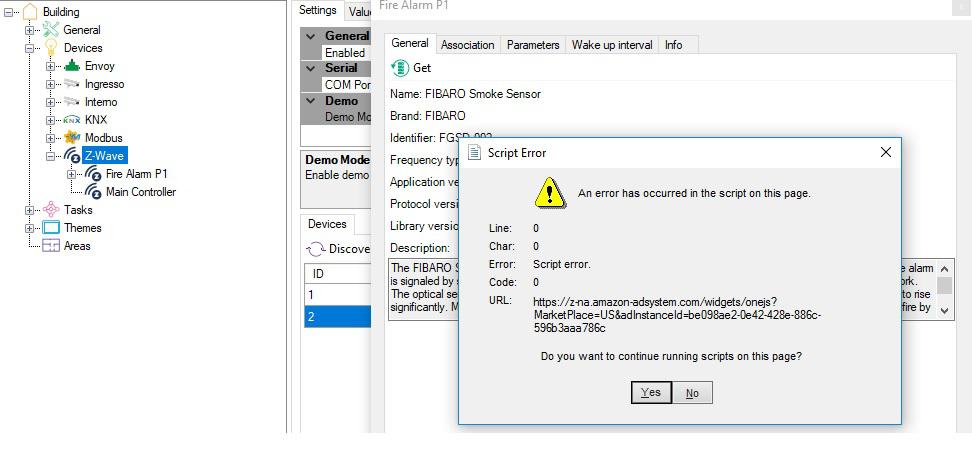Click the Get button with refresh icon

(x=412, y=68)
